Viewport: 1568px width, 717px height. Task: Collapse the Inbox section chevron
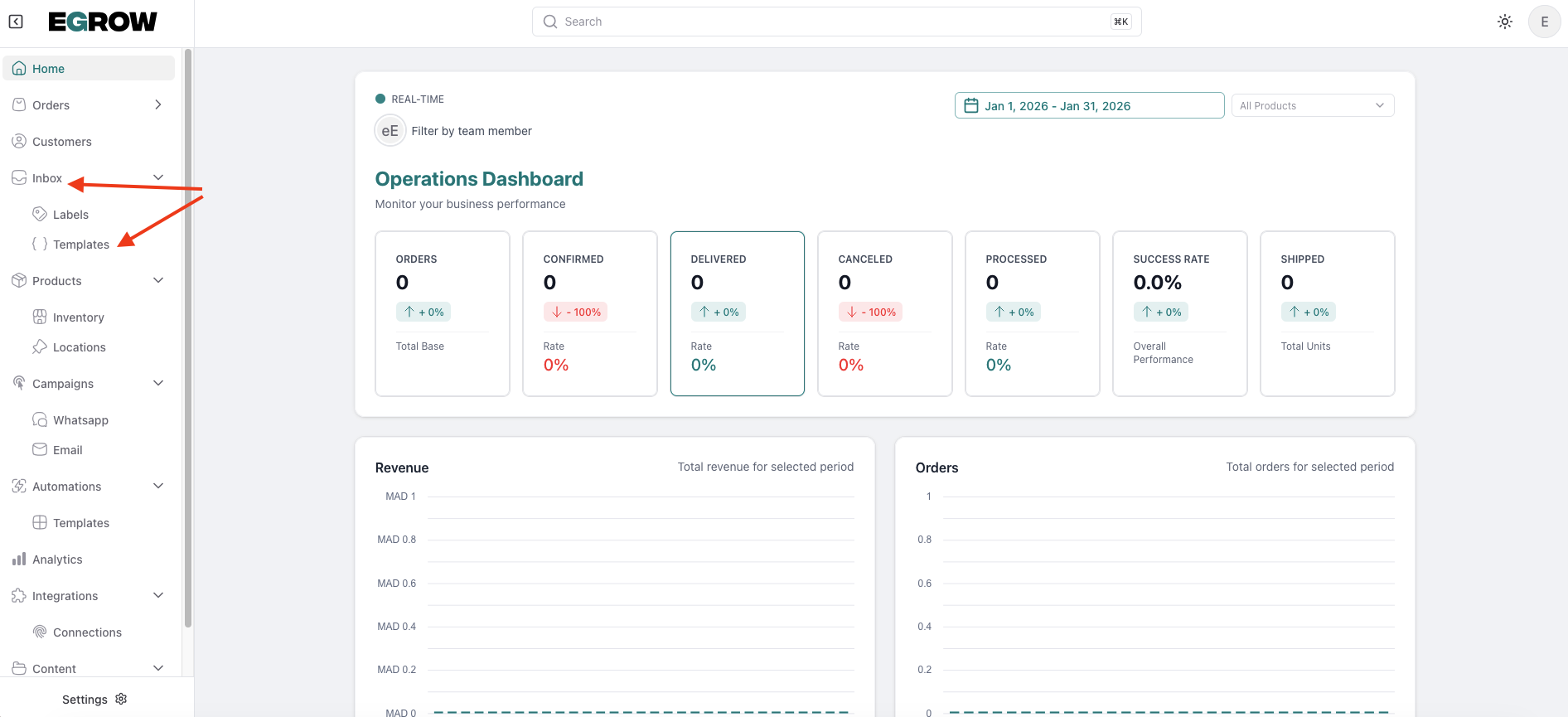coord(158,178)
